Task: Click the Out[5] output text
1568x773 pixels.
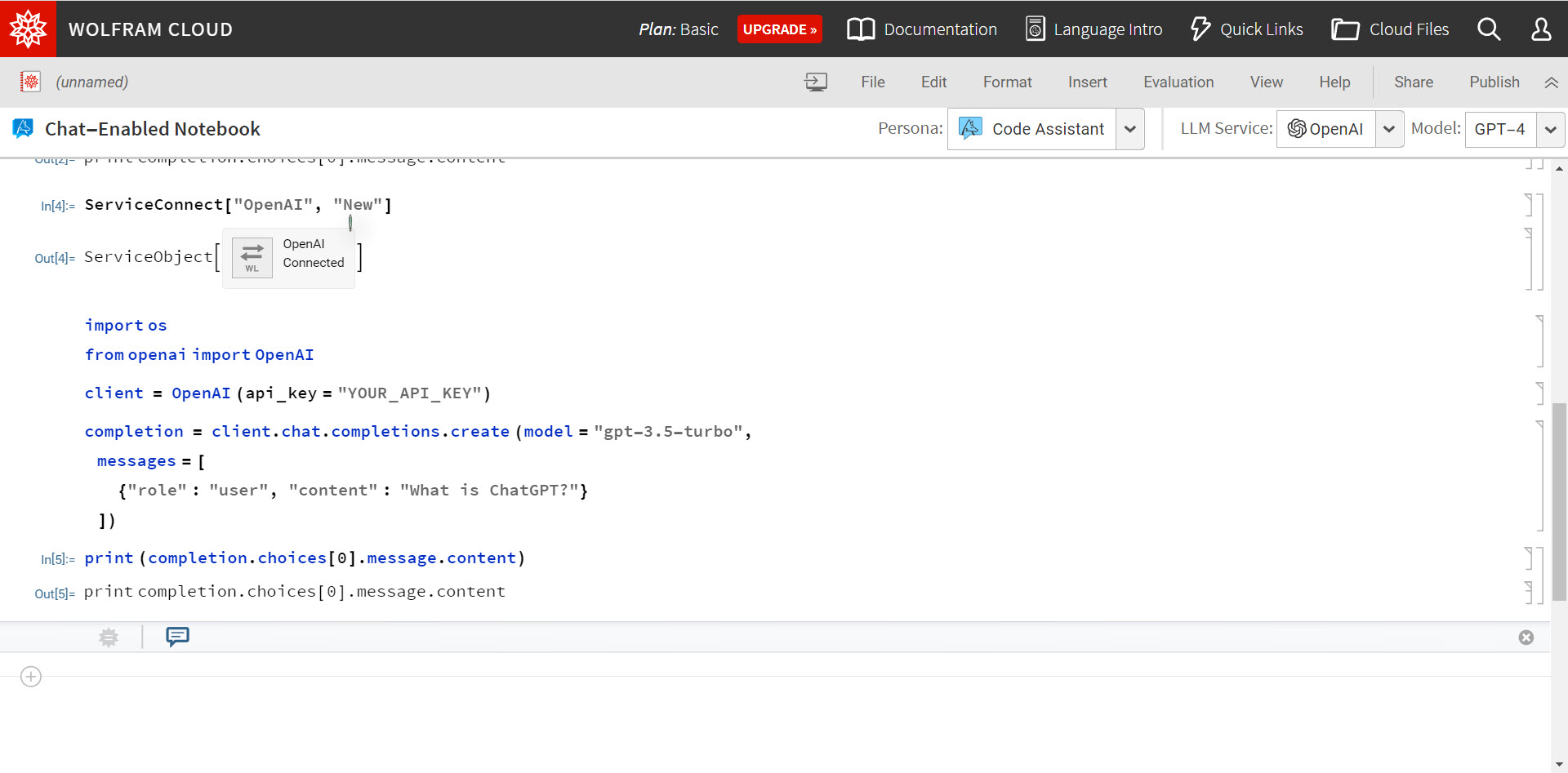Action: [295, 592]
